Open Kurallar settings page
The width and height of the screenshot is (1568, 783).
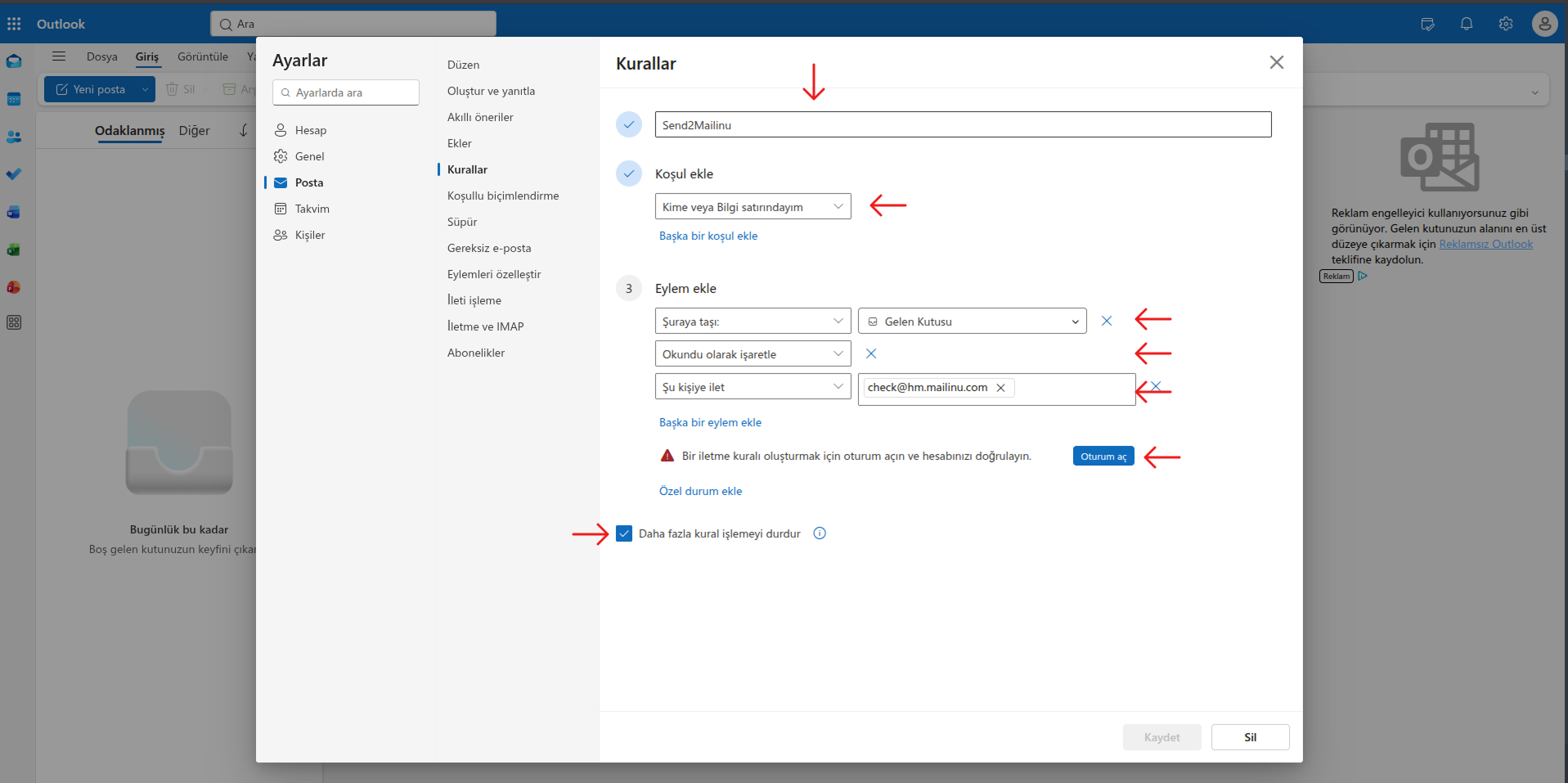pos(468,169)
